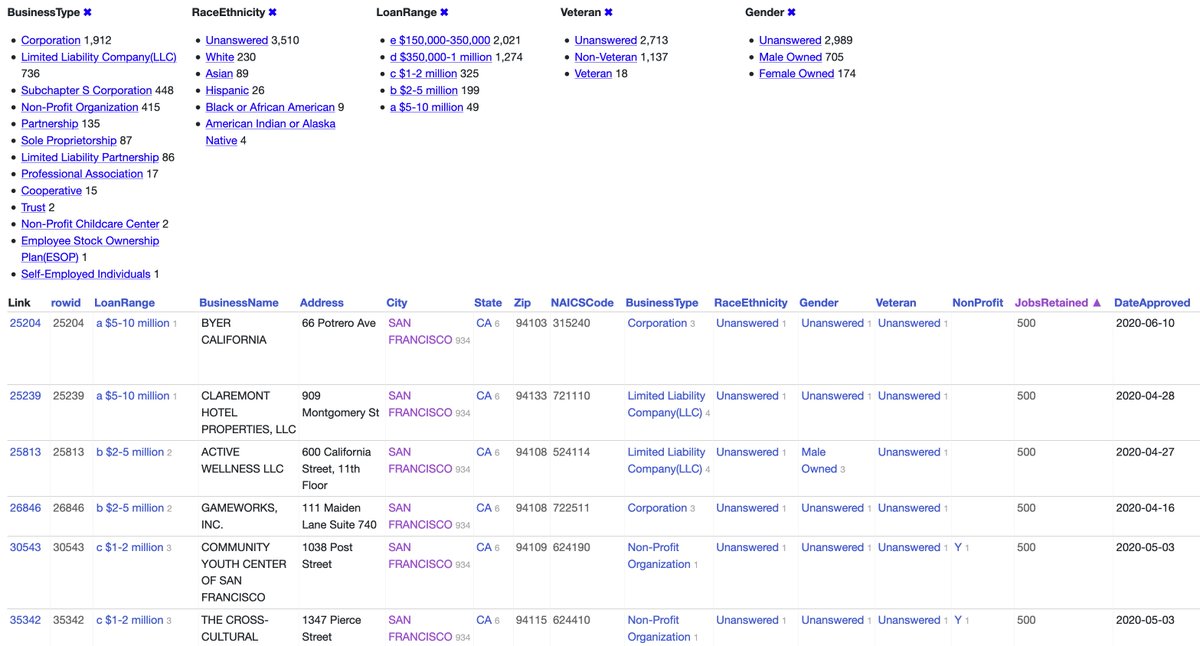Filter by Non-Profit Childcare Center facet

tap(90, 224)
